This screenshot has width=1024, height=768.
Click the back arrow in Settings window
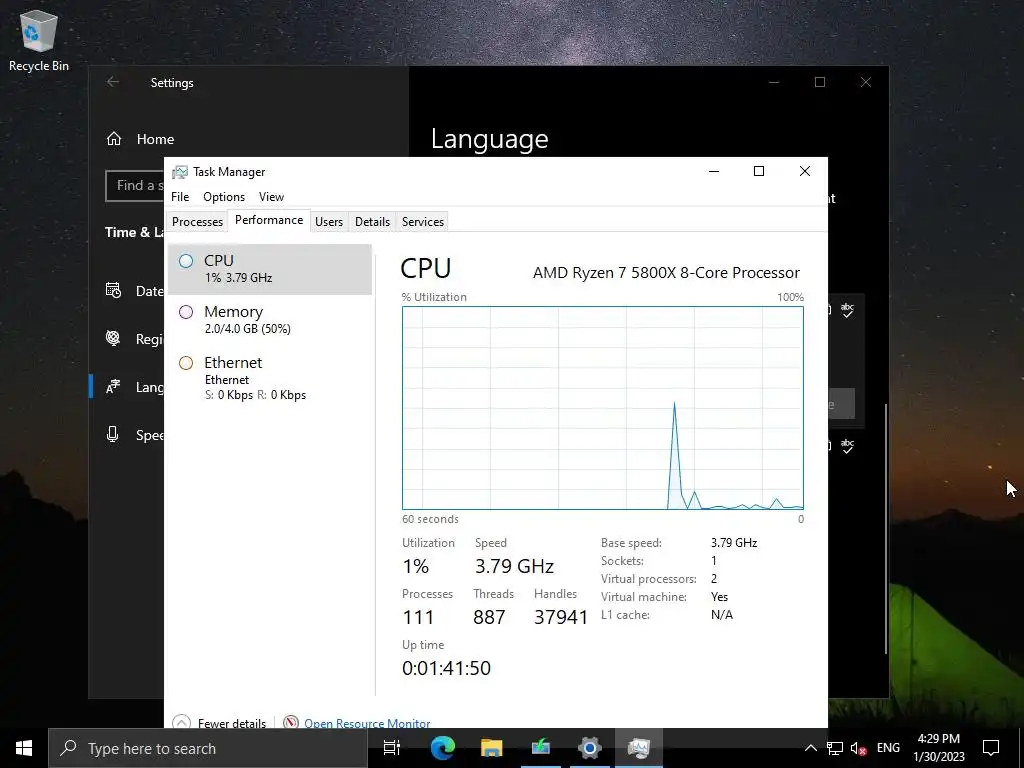[113, 82]
